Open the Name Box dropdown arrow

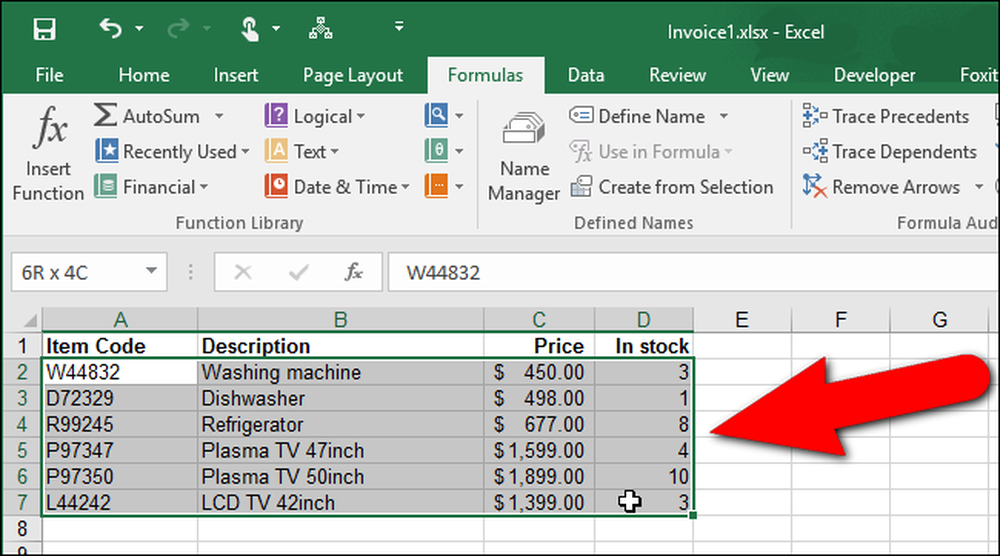pos(151,271)
